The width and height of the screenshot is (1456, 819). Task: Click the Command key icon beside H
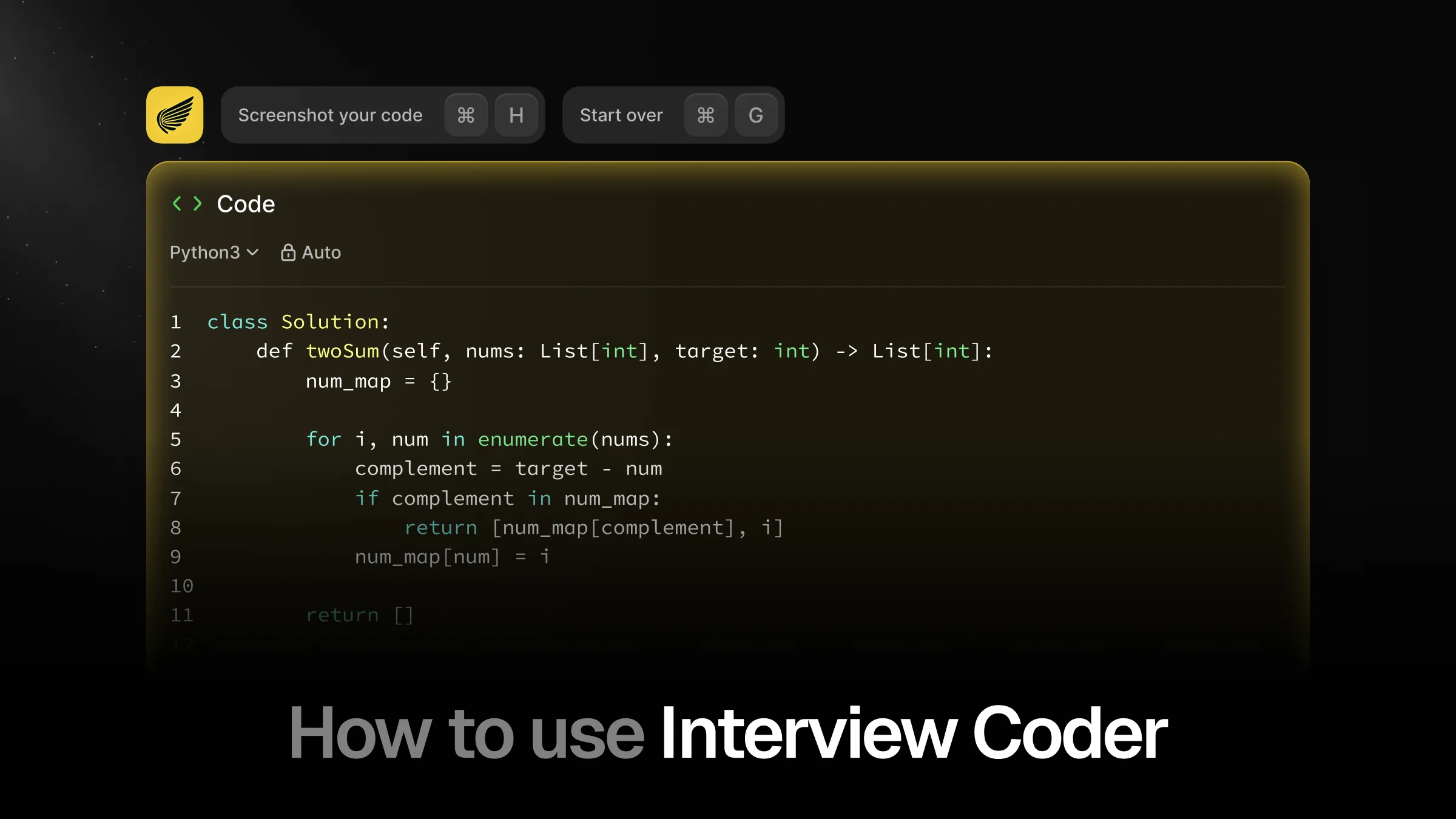click(465, 115)
